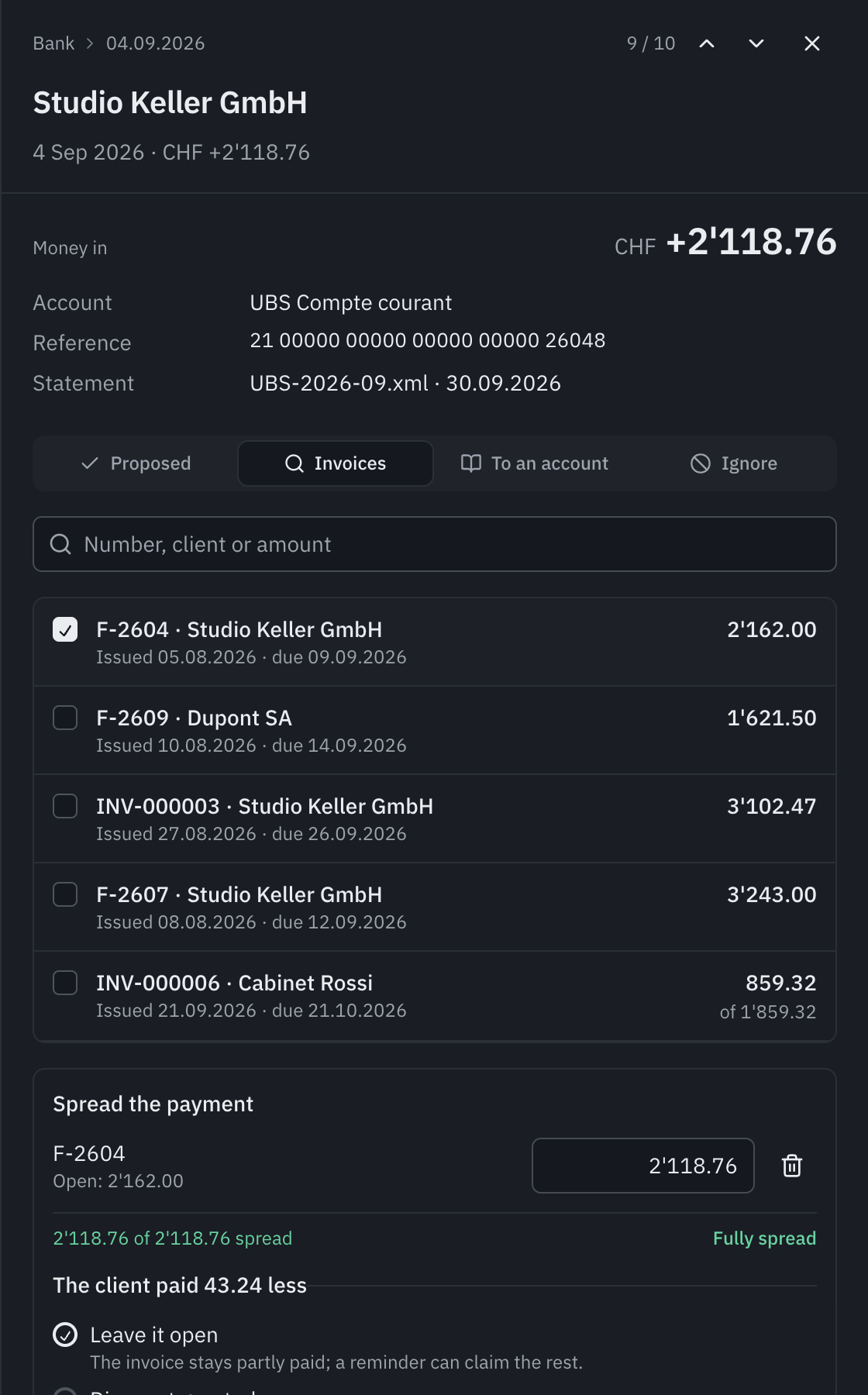Close the transaction detail panel
The width and height of the screenshot is (868, 1395).
click(812, 43)
